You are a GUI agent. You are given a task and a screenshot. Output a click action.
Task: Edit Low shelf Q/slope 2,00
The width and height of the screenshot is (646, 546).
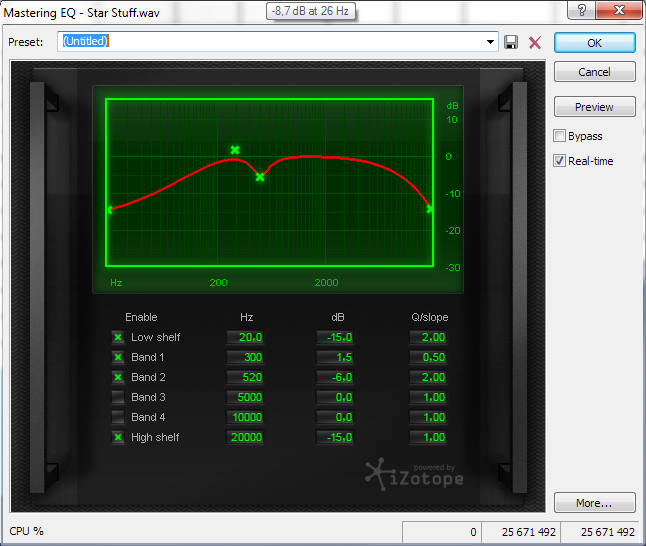click(428, 337)
